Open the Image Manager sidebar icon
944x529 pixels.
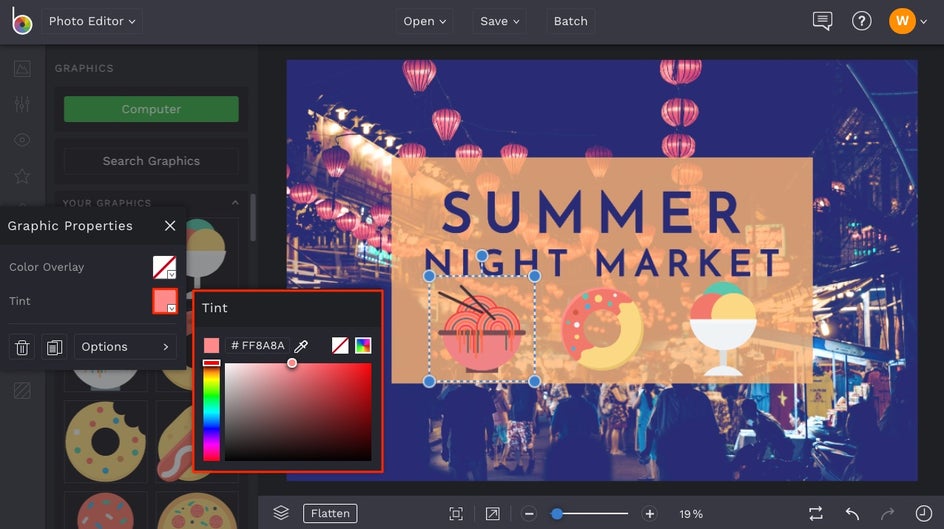point(22,69)
